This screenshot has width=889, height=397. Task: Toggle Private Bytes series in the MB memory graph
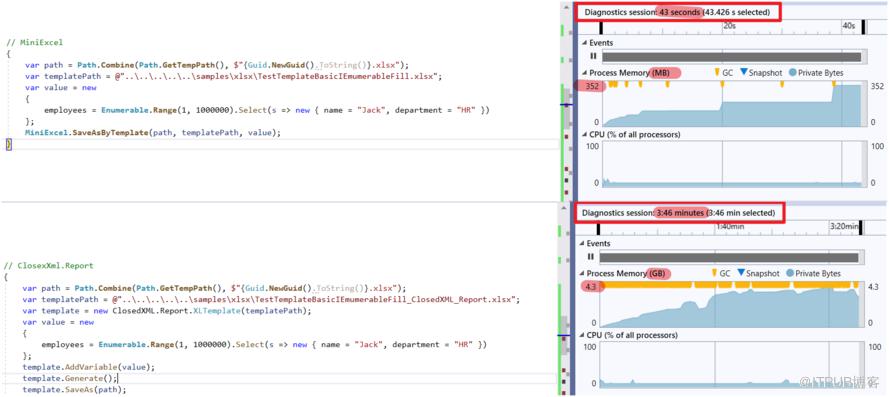pyautogui.click(x=793, y=73)
